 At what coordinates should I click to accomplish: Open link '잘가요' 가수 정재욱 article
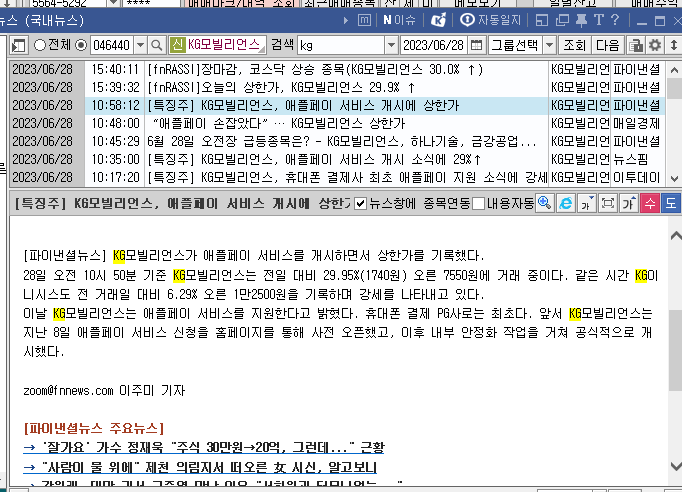pos(204,447)
